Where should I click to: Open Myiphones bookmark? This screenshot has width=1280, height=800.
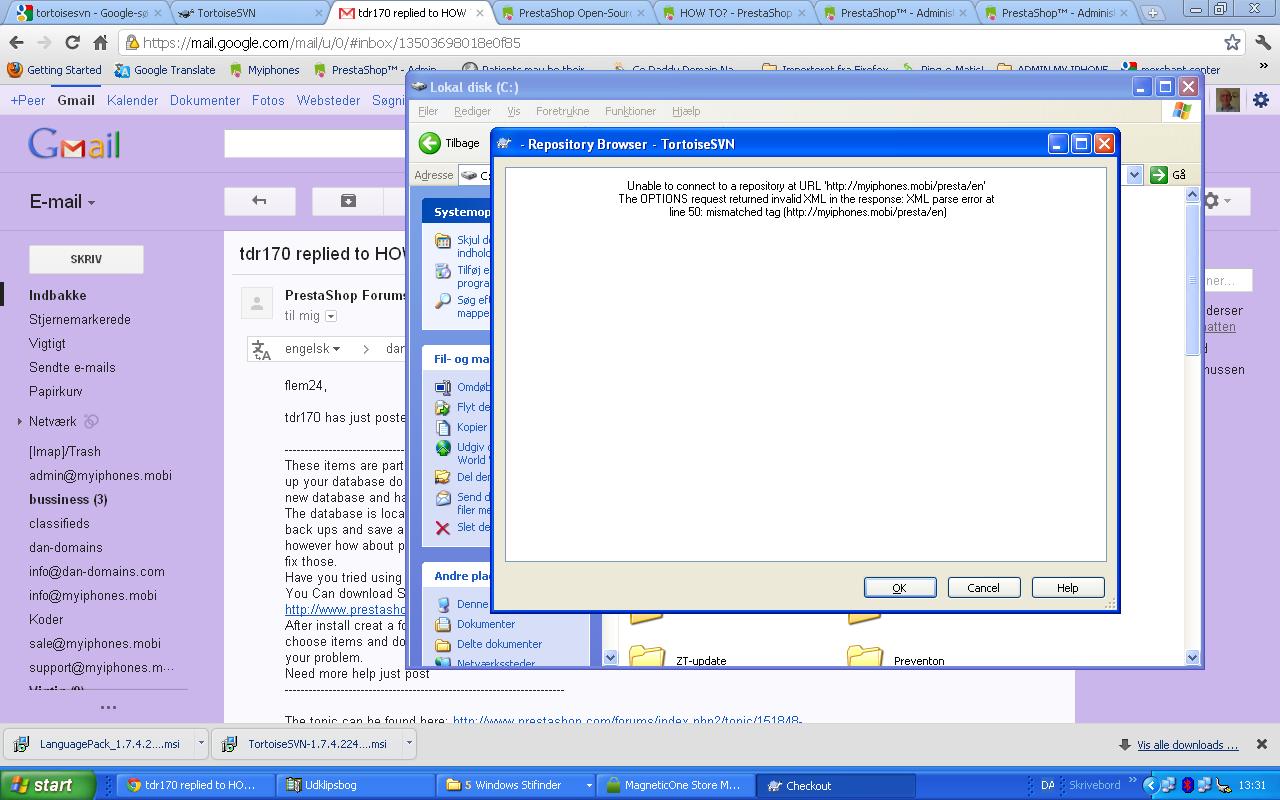click(265, 70)
